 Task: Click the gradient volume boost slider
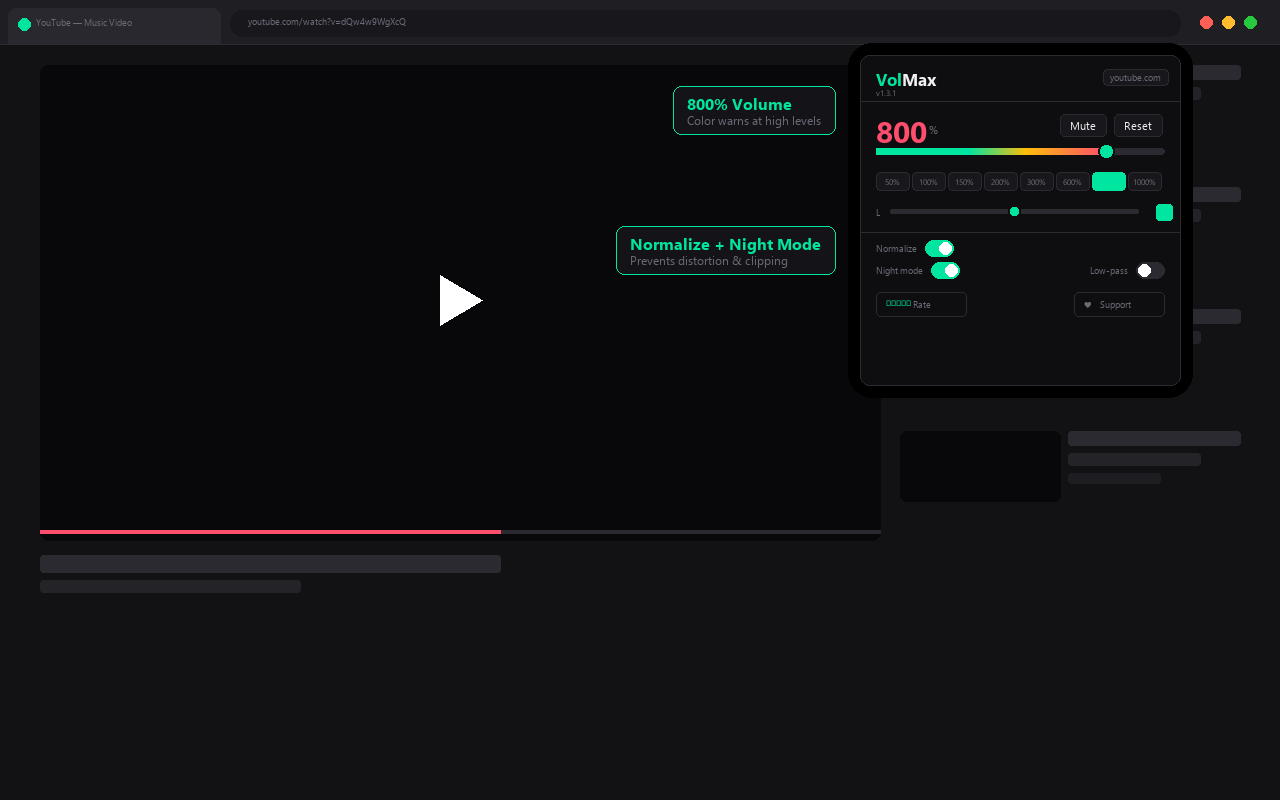click(1020, 152)
